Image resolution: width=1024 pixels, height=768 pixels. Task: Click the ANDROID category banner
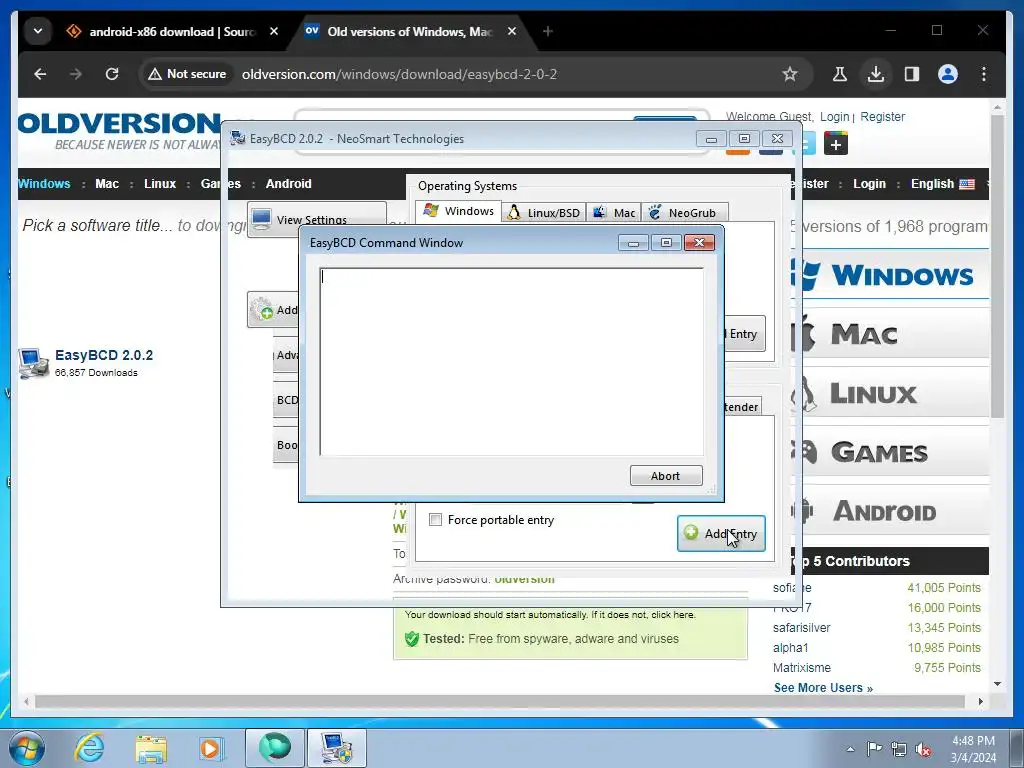coord(890,511)
